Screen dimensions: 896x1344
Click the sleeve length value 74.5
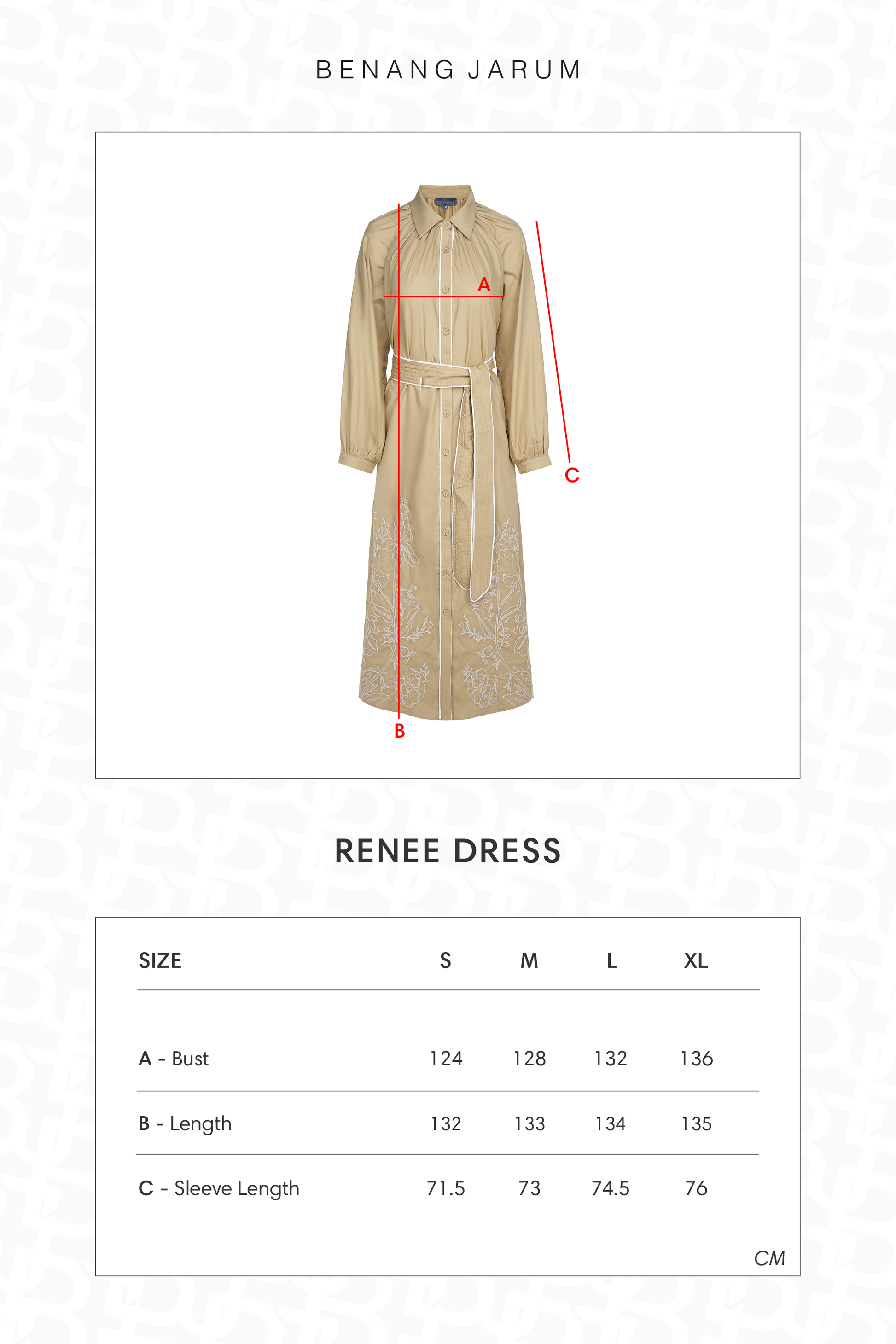tap(610, 1188)
